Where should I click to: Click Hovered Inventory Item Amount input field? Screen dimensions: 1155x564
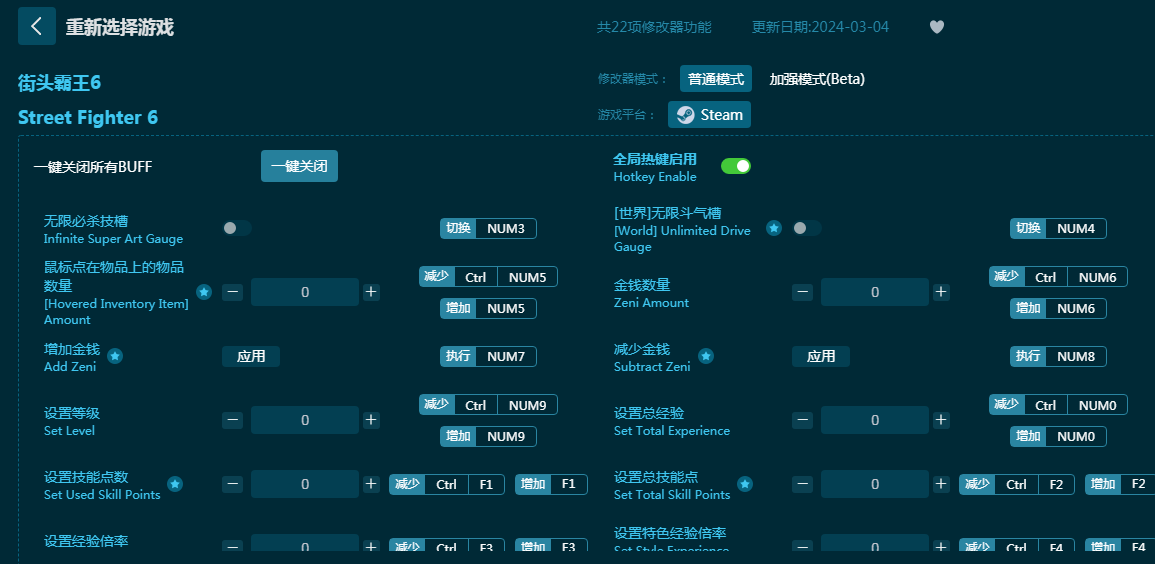305,292
